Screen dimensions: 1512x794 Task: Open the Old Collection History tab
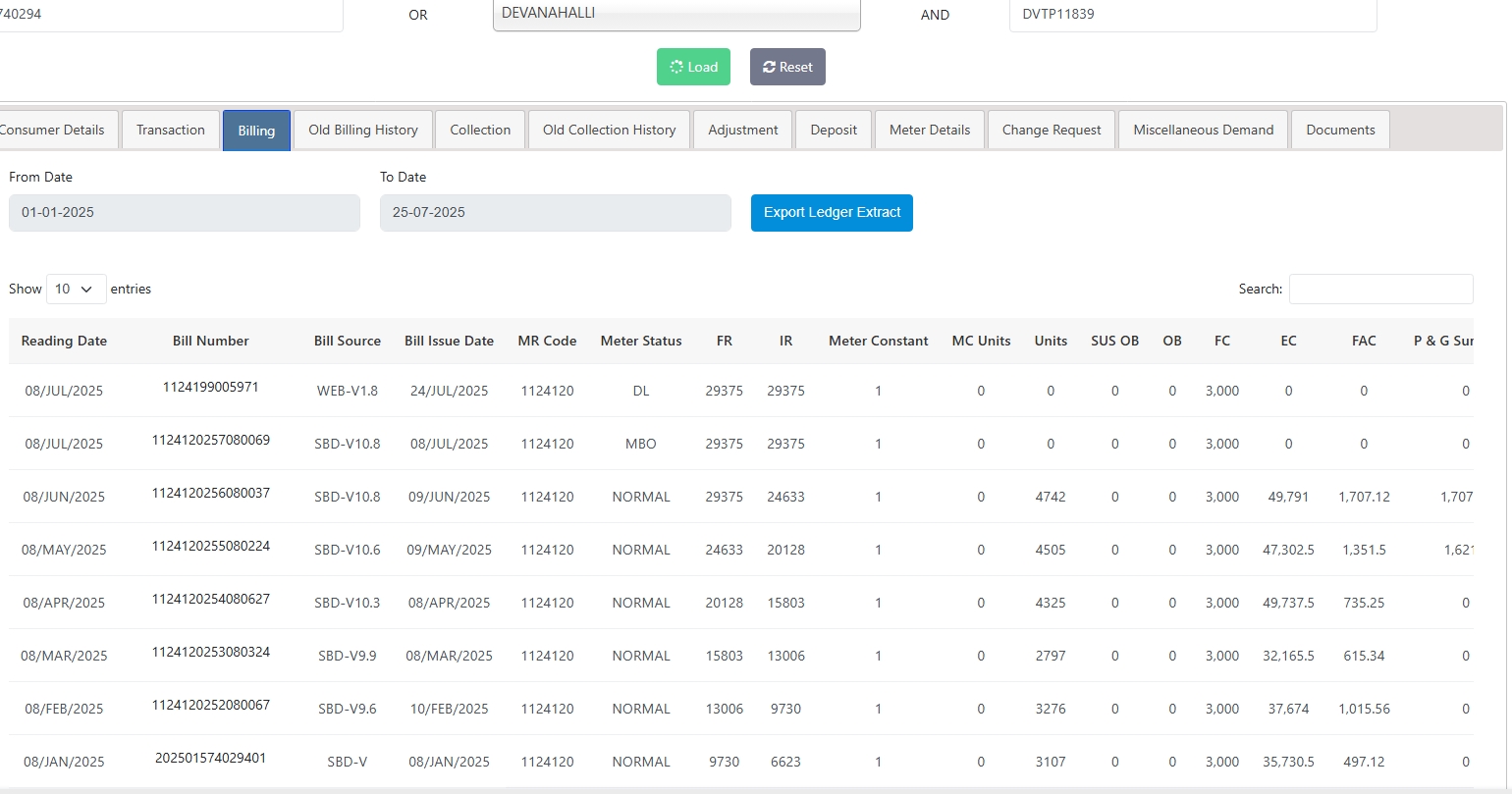[610, 130]
